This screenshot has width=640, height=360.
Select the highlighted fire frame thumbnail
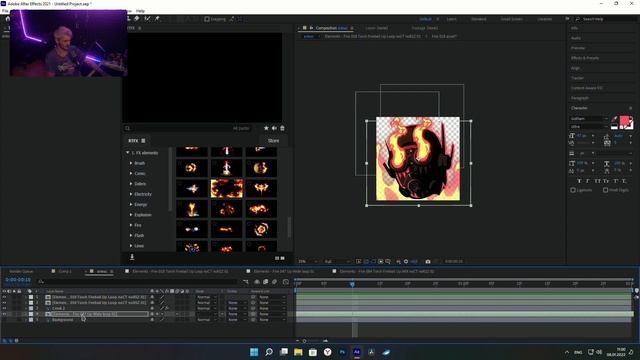tap(227, 189)
